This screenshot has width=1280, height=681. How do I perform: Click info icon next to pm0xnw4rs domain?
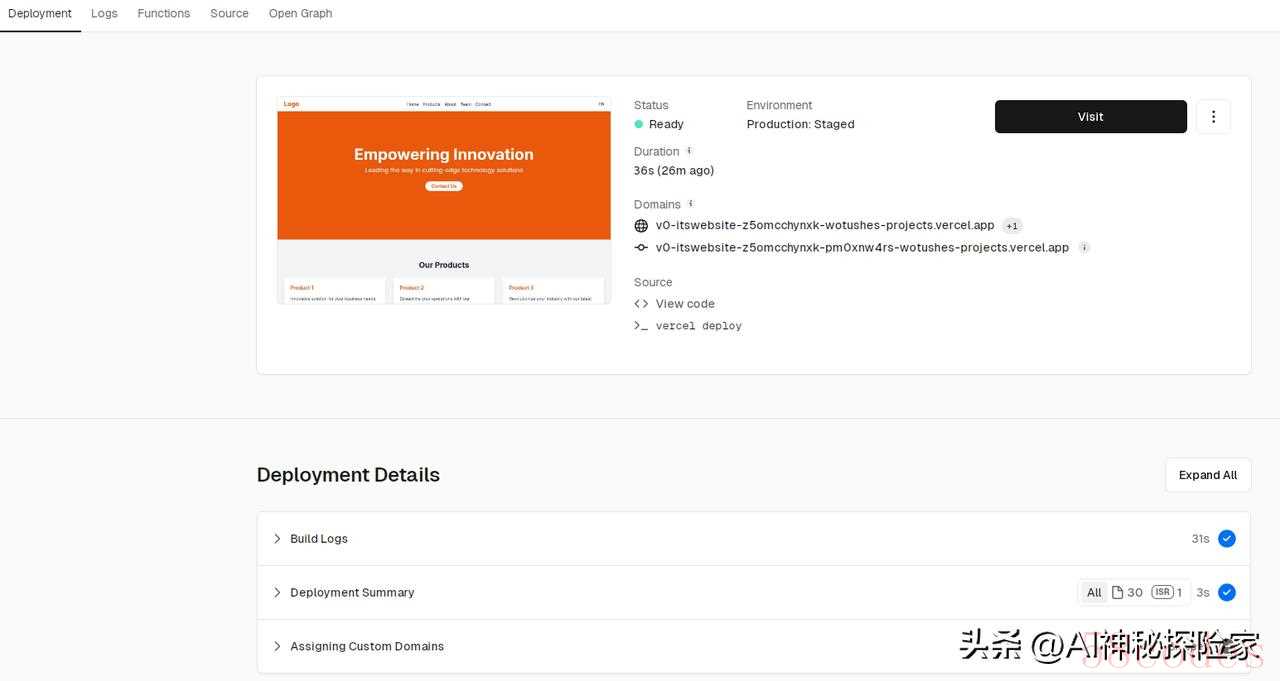pos(1084,248)
